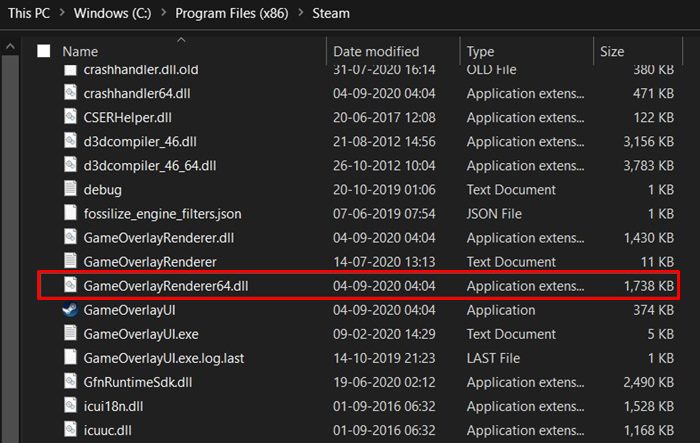Click the GameOverlayUI.exe.log.last file icon
This screenshot has height=443, width=700.
[70, 358]
